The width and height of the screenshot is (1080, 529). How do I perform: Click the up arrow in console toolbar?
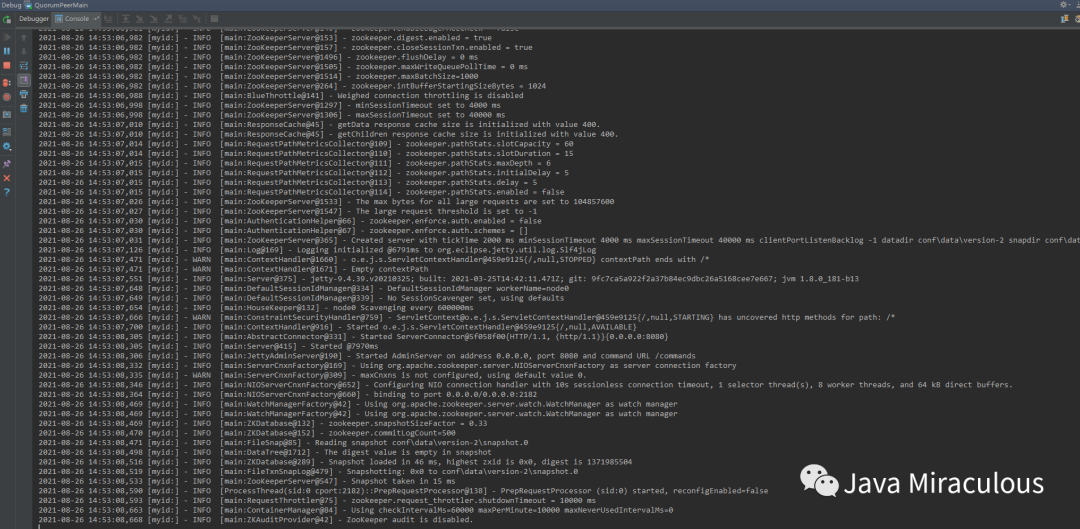24,37
